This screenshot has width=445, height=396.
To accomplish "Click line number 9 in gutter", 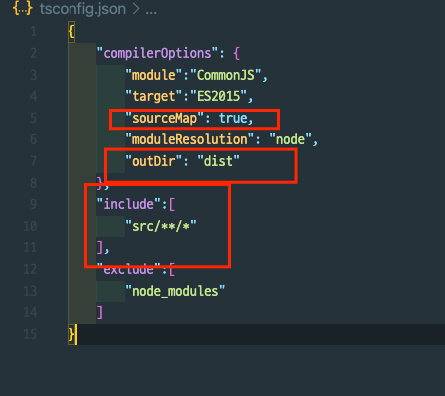I will tap(34, 204).
